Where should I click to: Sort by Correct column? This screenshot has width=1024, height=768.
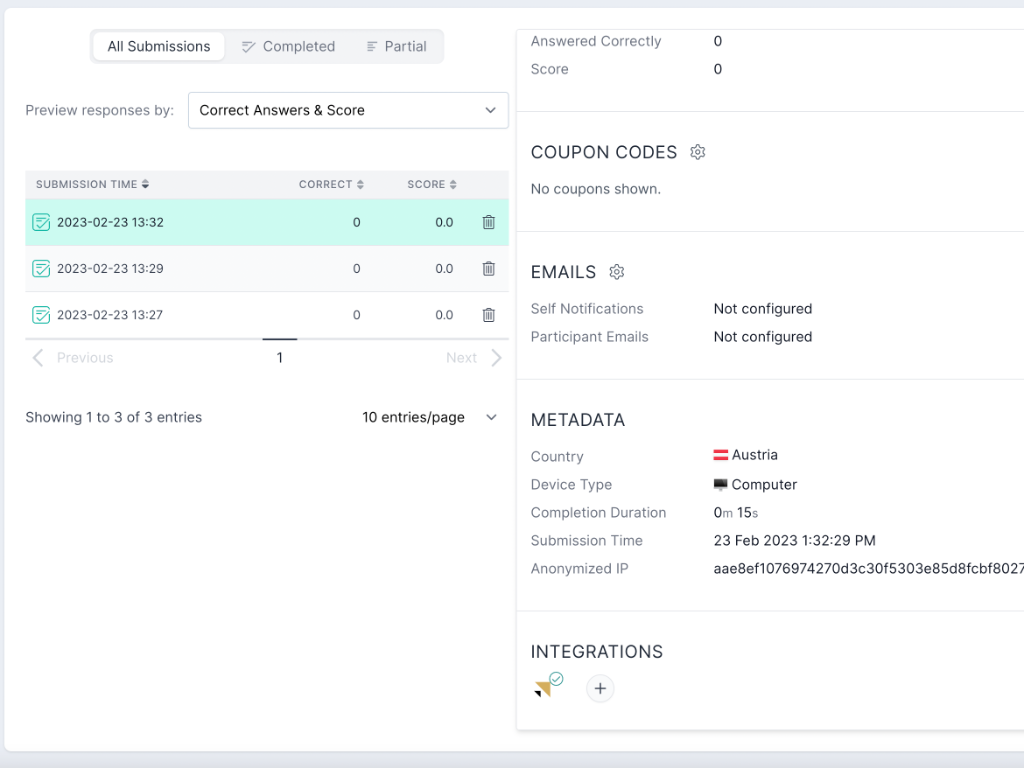331,184
